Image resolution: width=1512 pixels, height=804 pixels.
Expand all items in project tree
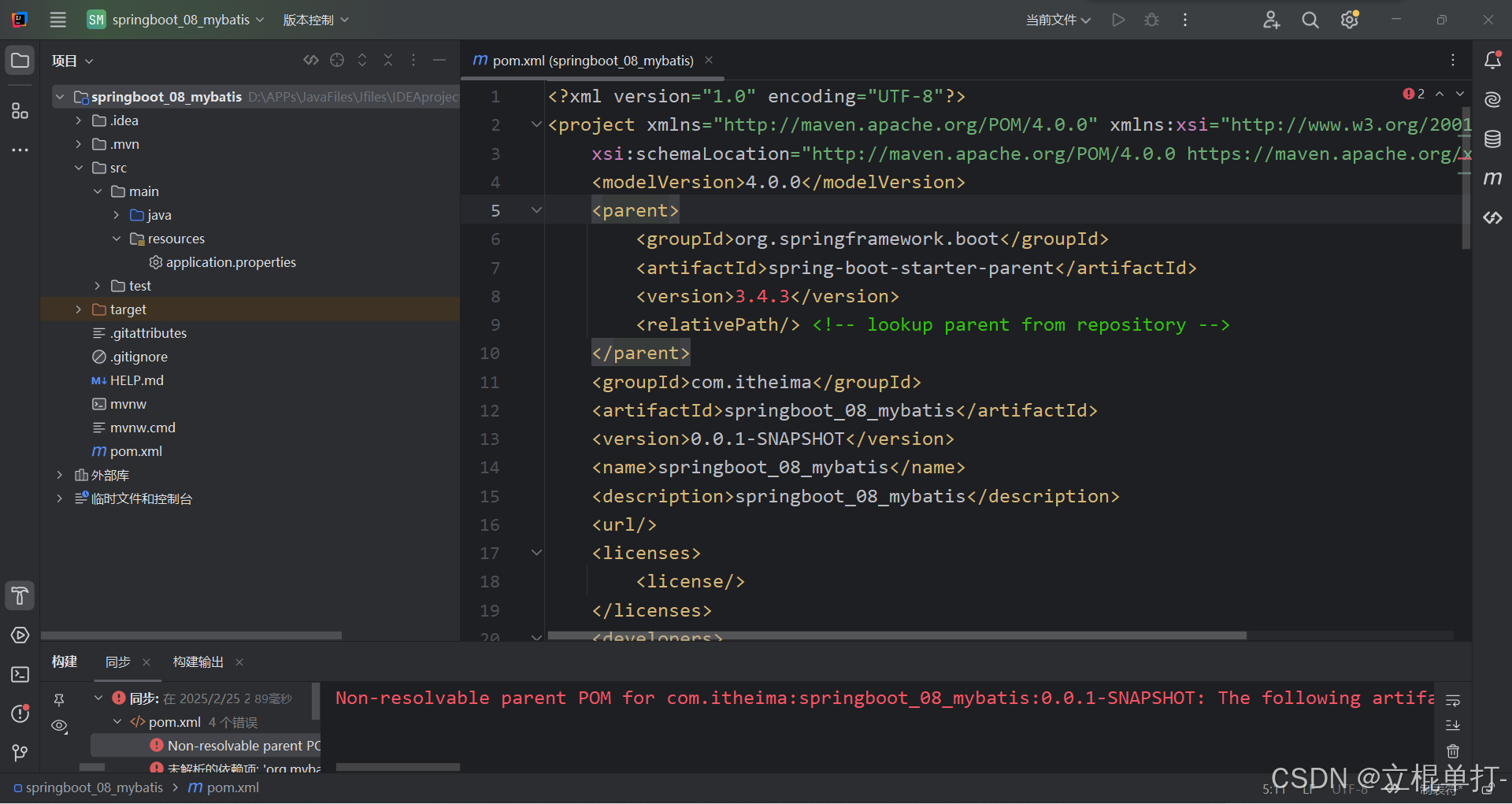coord(362,60)
